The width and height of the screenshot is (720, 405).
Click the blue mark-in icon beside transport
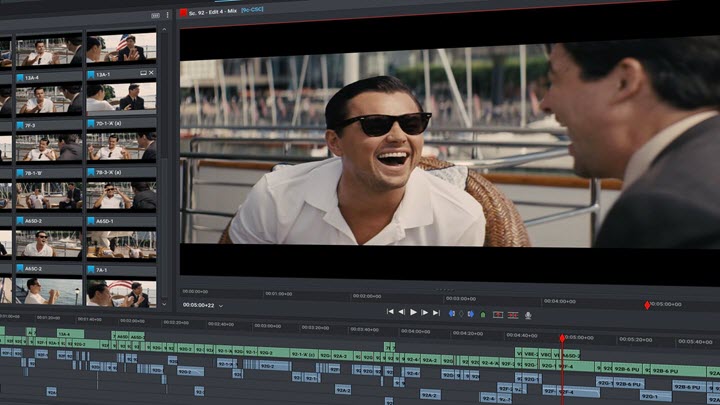(x=454, y=314)
